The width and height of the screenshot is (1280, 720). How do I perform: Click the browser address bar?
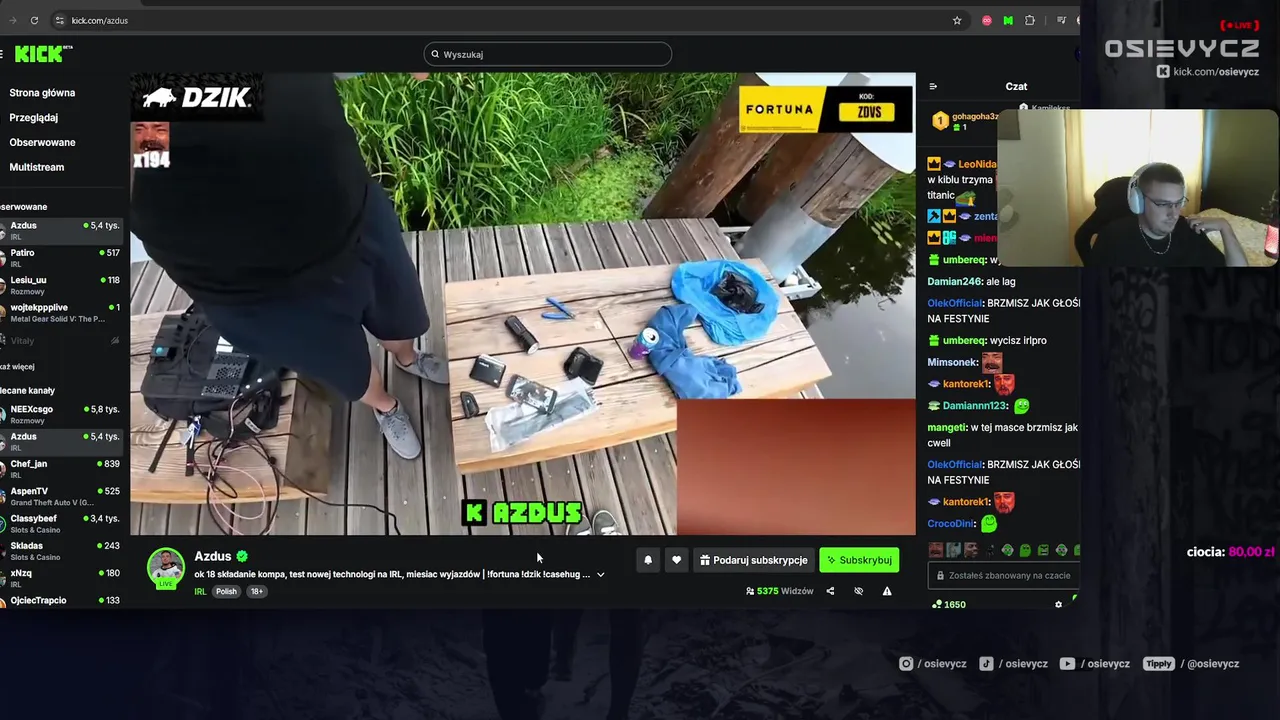tap(505, 20)
